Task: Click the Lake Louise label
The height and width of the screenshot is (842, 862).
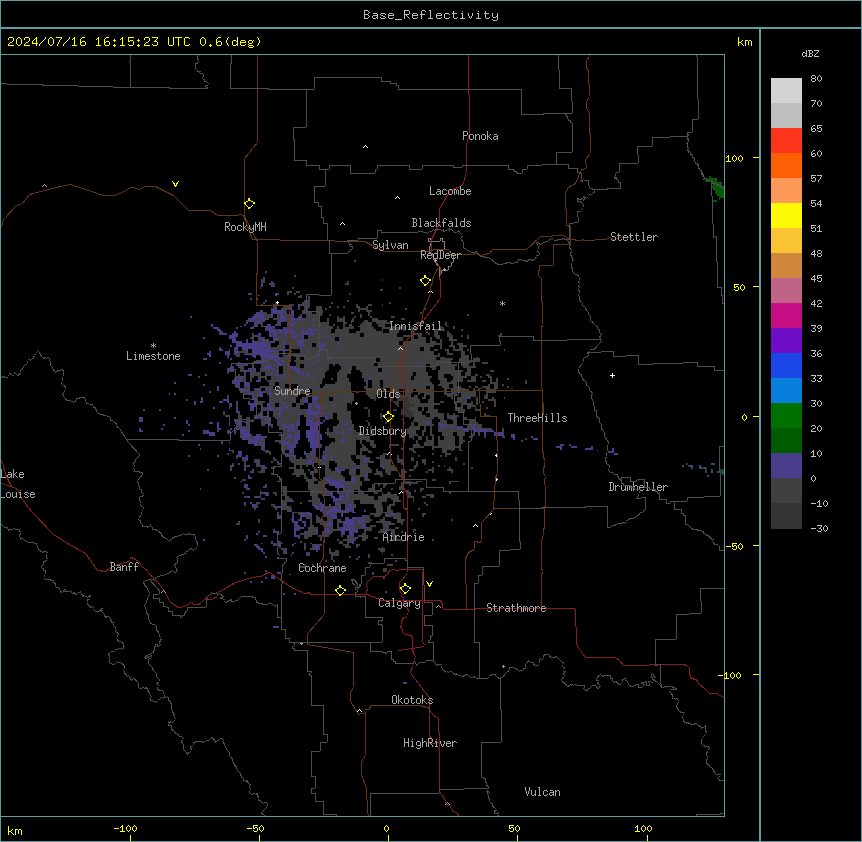Action: 18,484
